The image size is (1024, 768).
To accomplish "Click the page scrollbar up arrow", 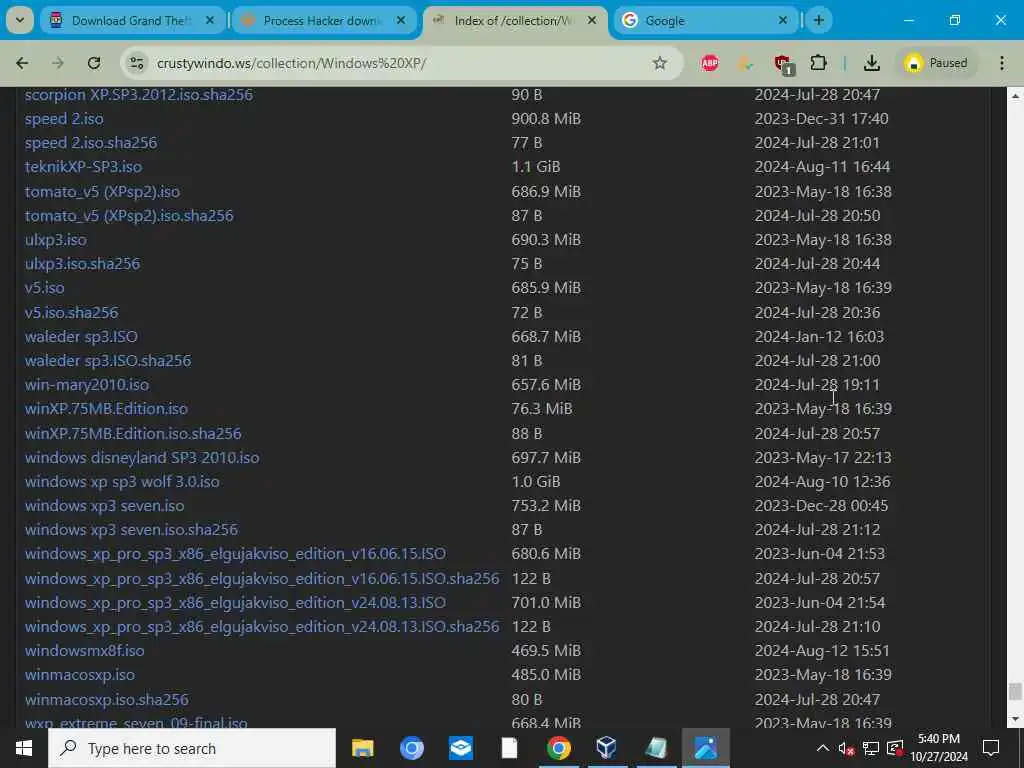I will [x=1015, y=96].
